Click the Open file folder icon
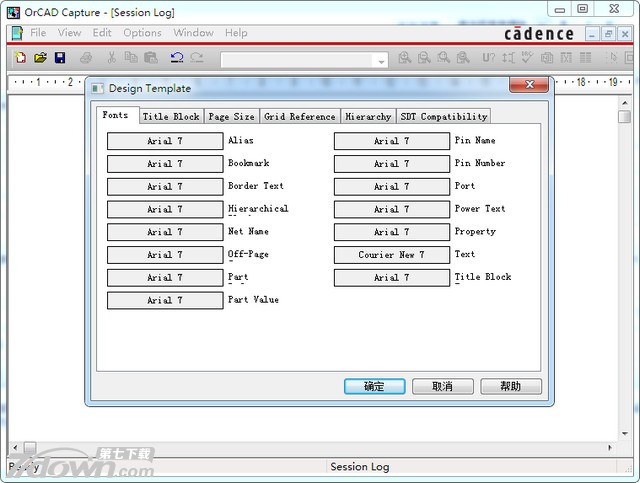640x483 pixels. coord(40,58)
